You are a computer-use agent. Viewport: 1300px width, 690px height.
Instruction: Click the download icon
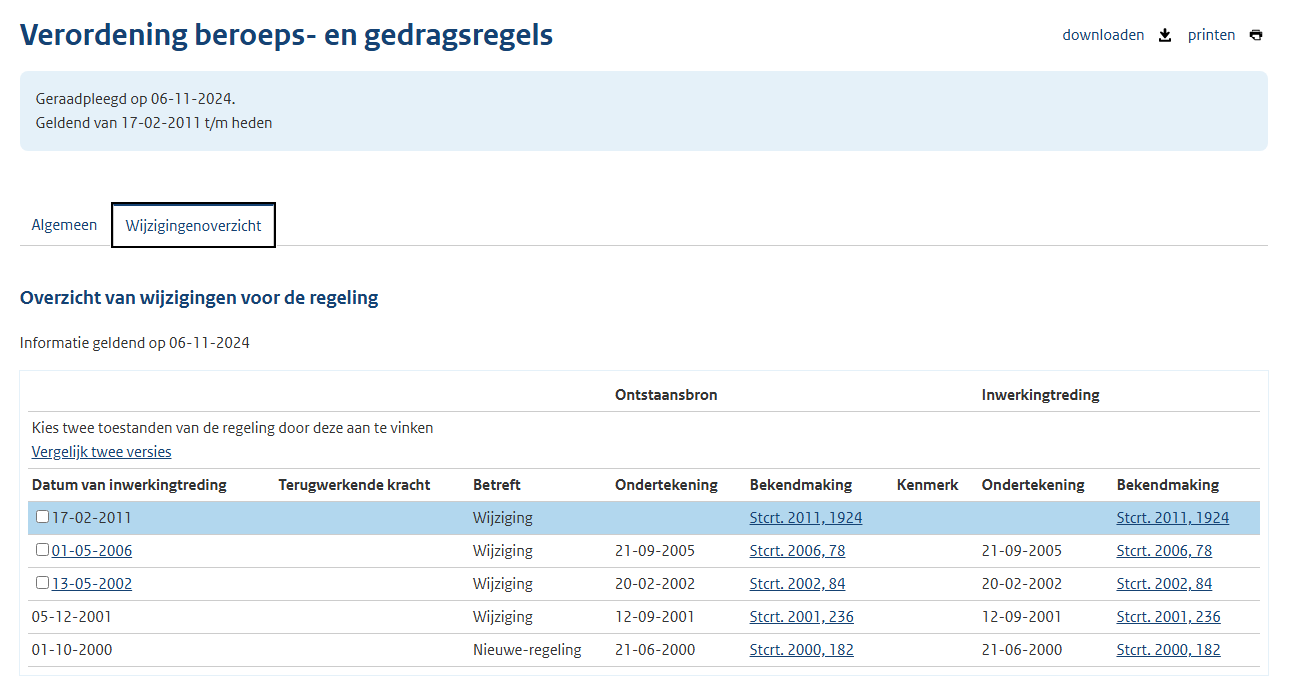tap(1164, 35)
